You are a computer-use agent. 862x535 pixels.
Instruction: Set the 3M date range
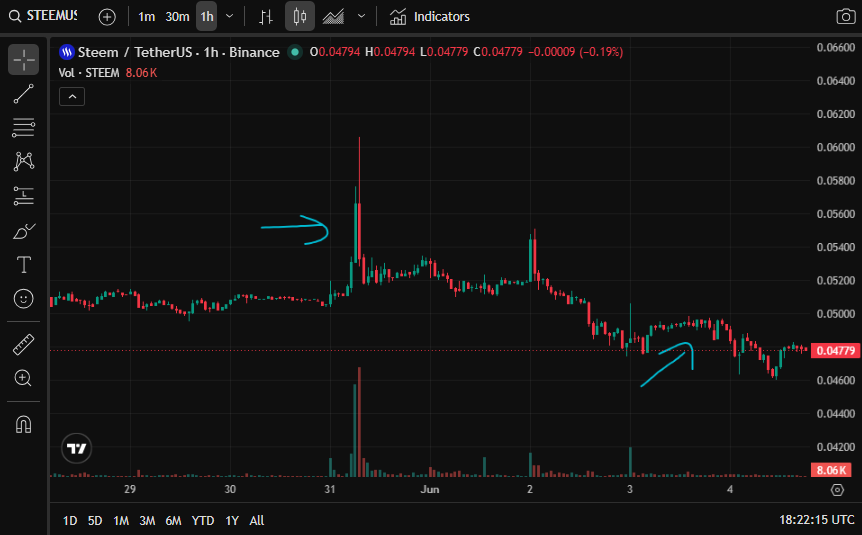click(147, 520)
